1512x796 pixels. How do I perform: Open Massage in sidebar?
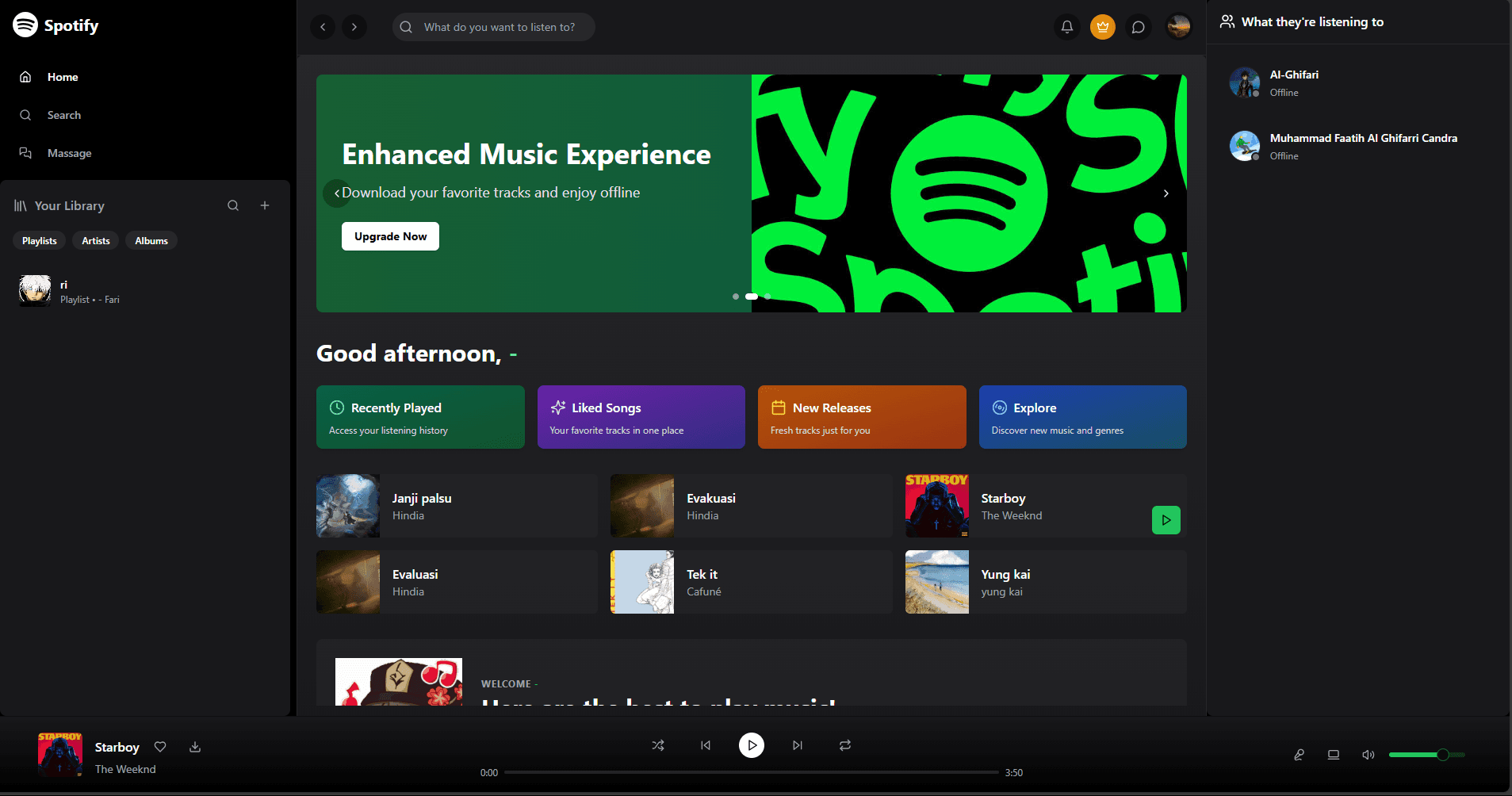pos(145,153)
